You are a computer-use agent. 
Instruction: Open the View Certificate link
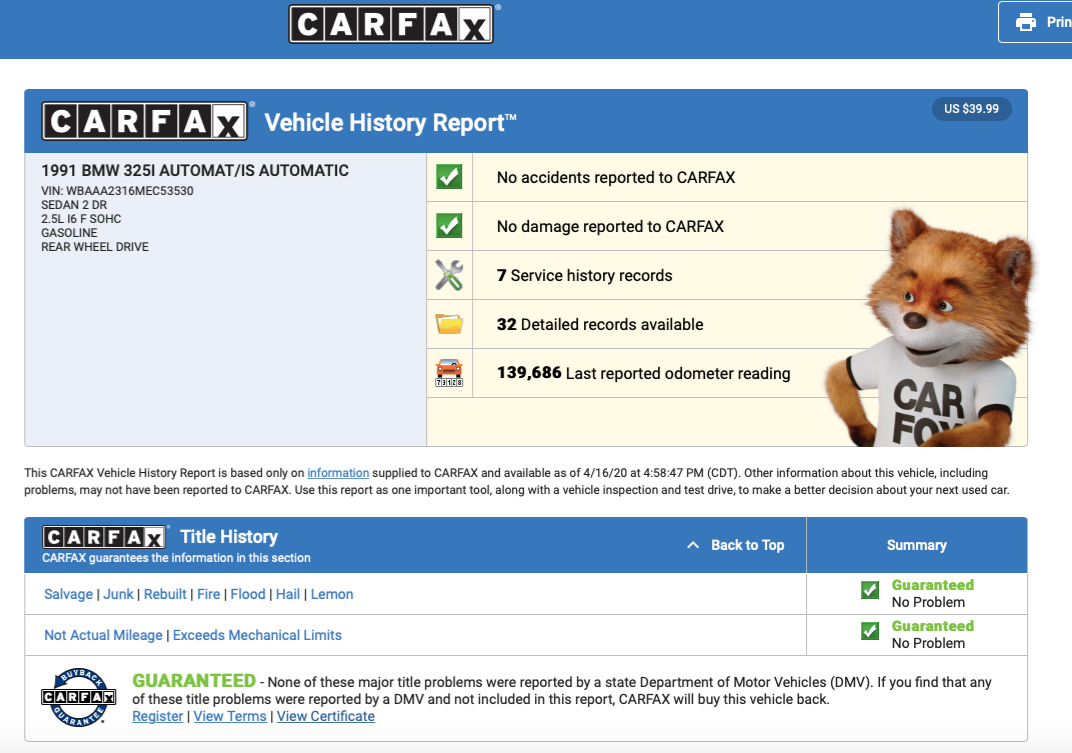click(x=325, y=716)
